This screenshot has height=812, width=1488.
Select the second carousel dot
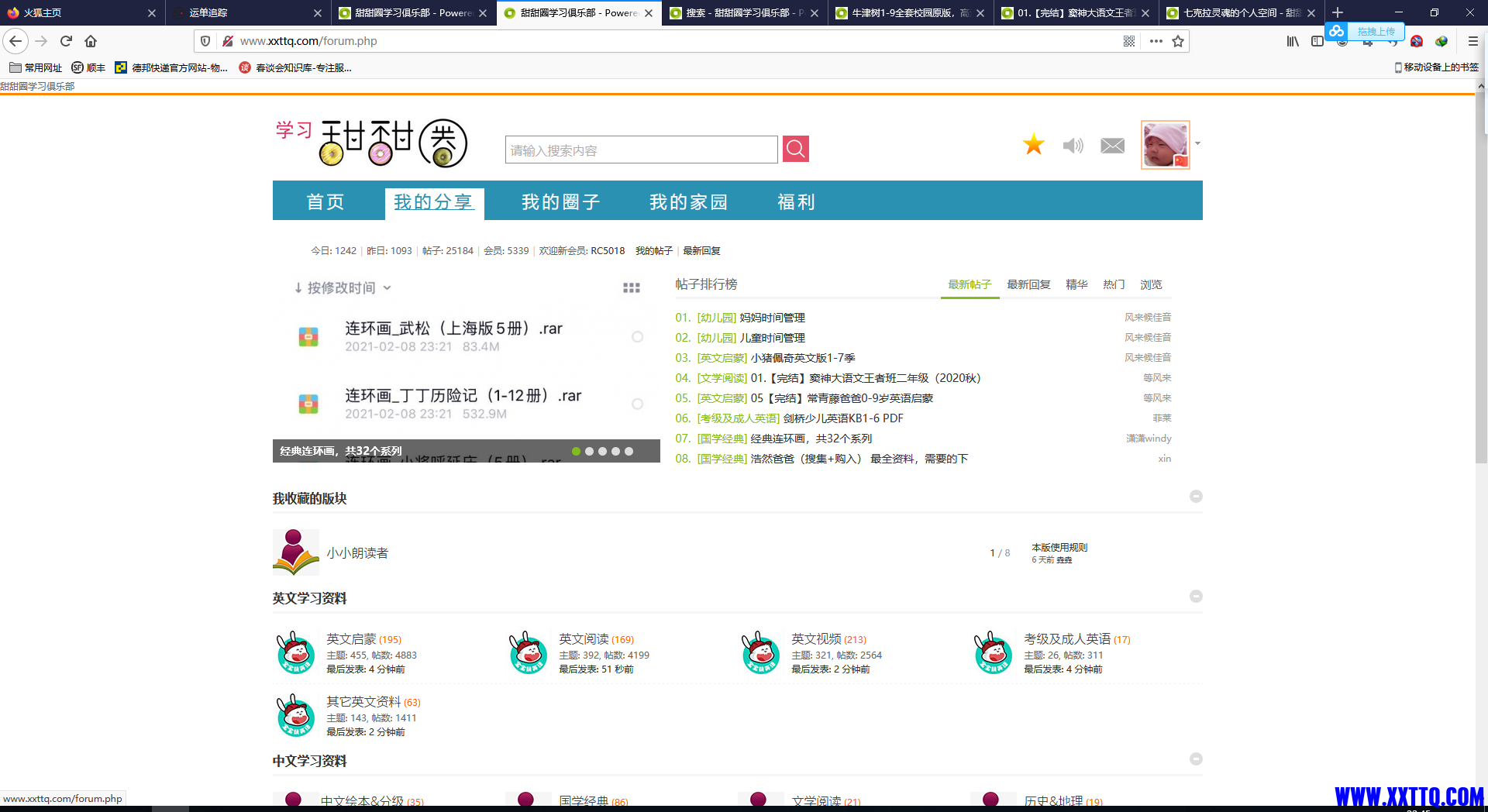click(x=589, y=451)
